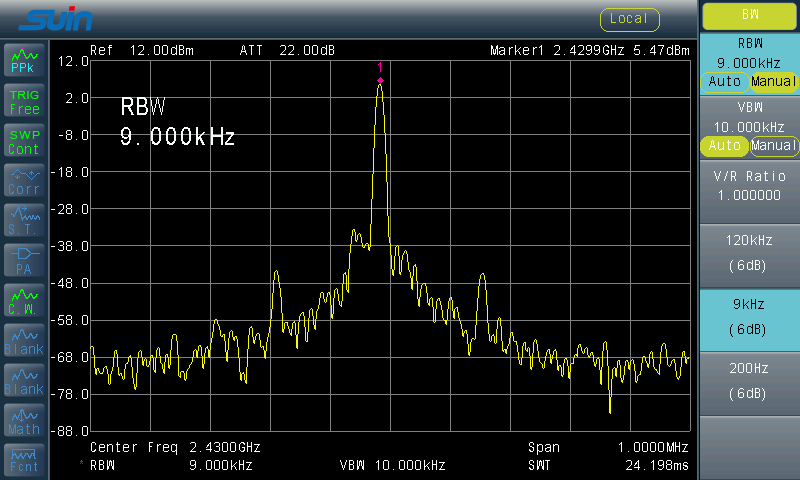This screenshot has height=480, width=800.
Task: Click the Fcnt frequency counter icon
Action: coord(24,460)
